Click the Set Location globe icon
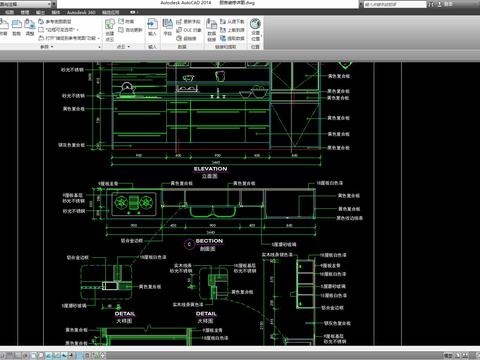 pyautogui.click(x=255, y=29)
